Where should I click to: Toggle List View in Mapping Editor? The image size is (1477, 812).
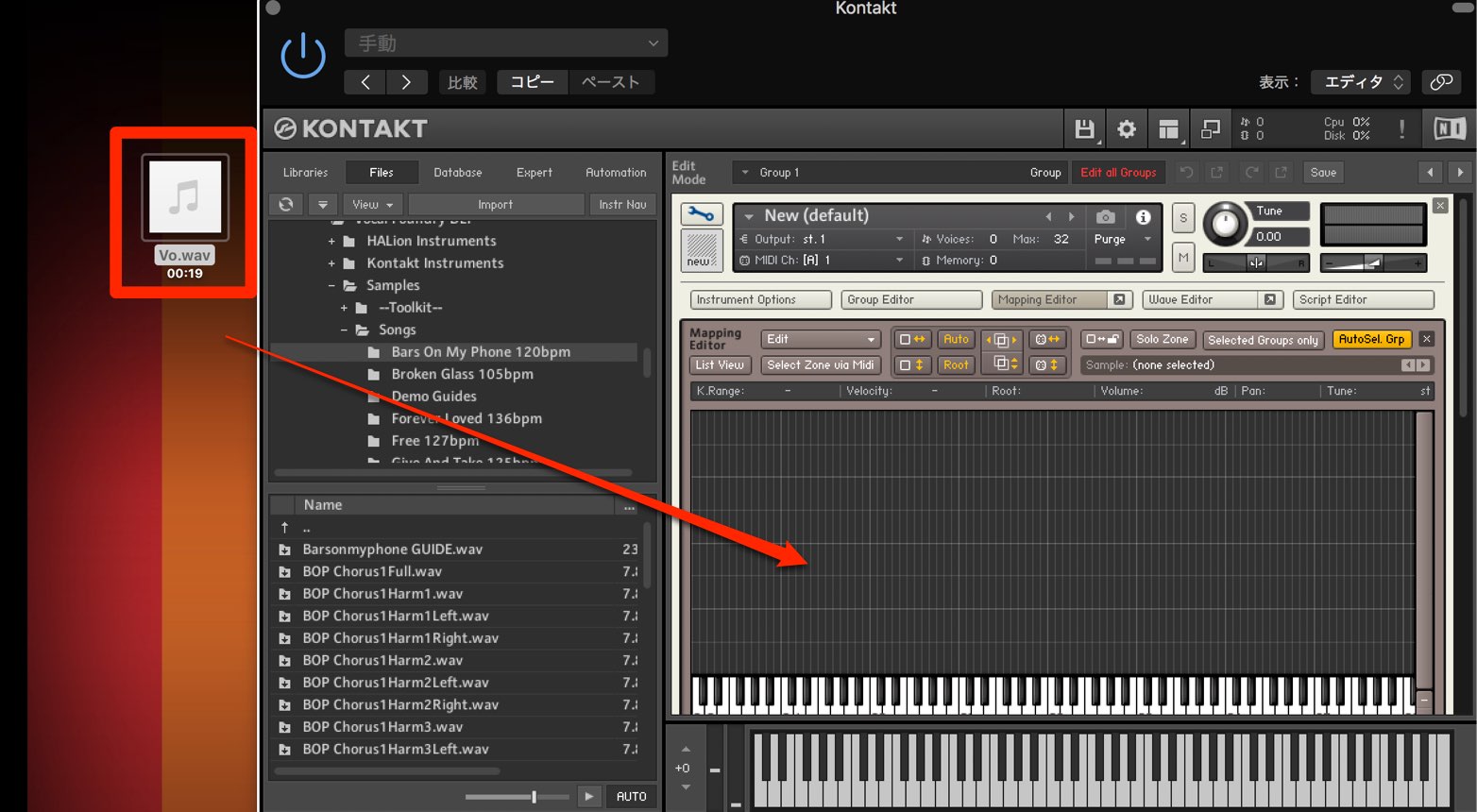click(x=720, y=364)
